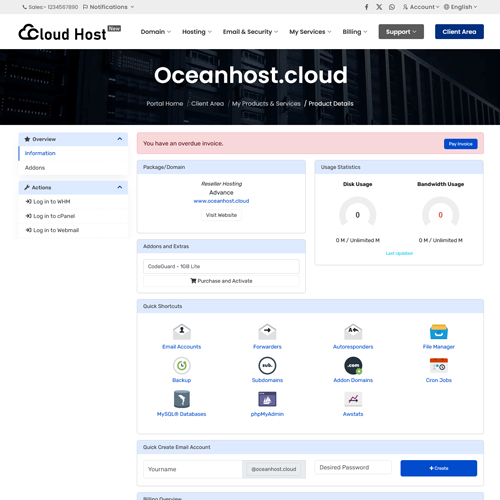Click the login arrow icon beside Log in to Webmail

(x=29, y=230)
